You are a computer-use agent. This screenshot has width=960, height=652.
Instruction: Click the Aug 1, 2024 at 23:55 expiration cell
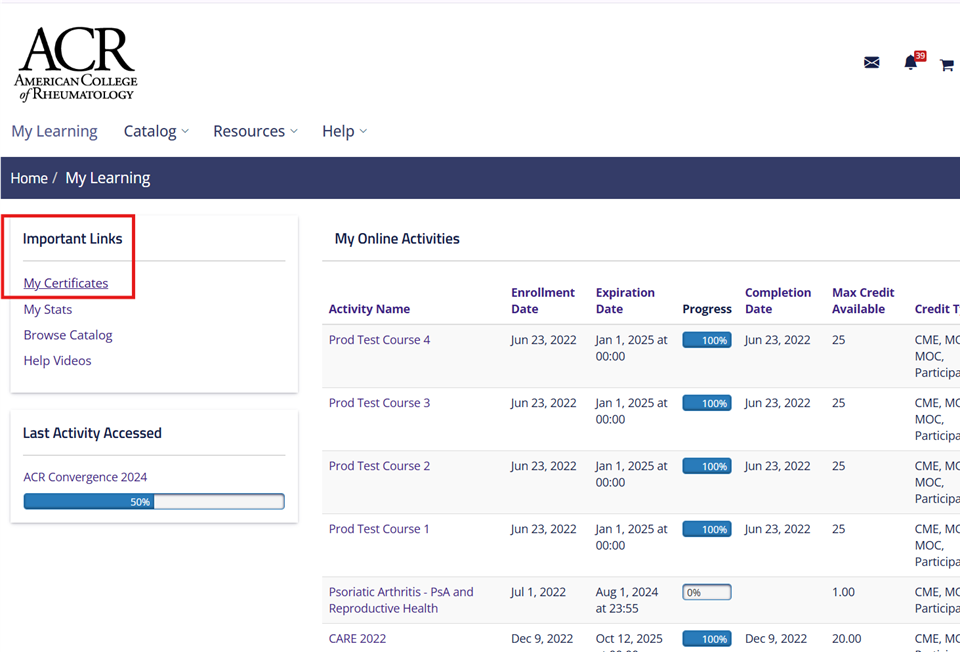point(626,600)
